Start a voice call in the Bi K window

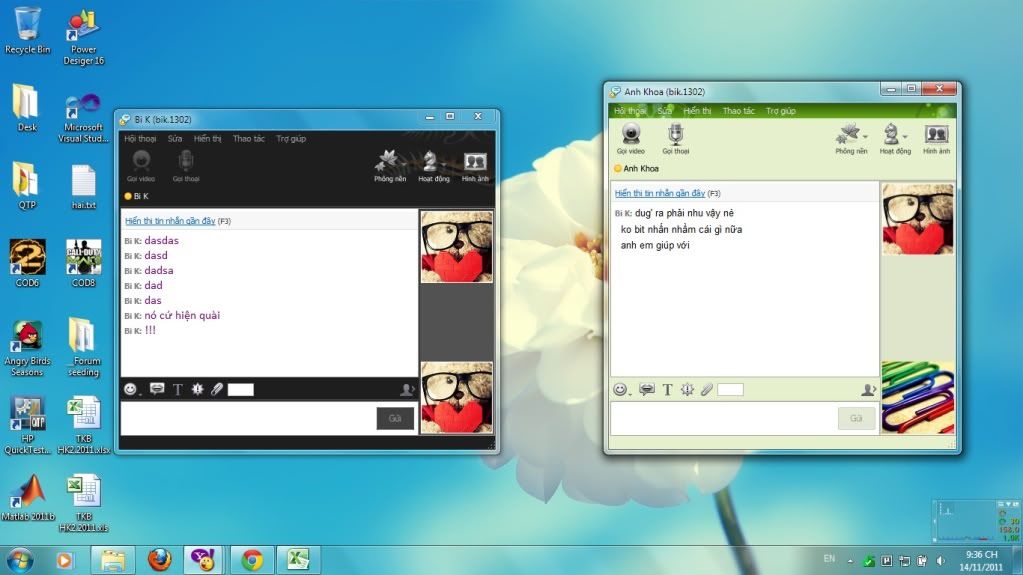point(186,166)
